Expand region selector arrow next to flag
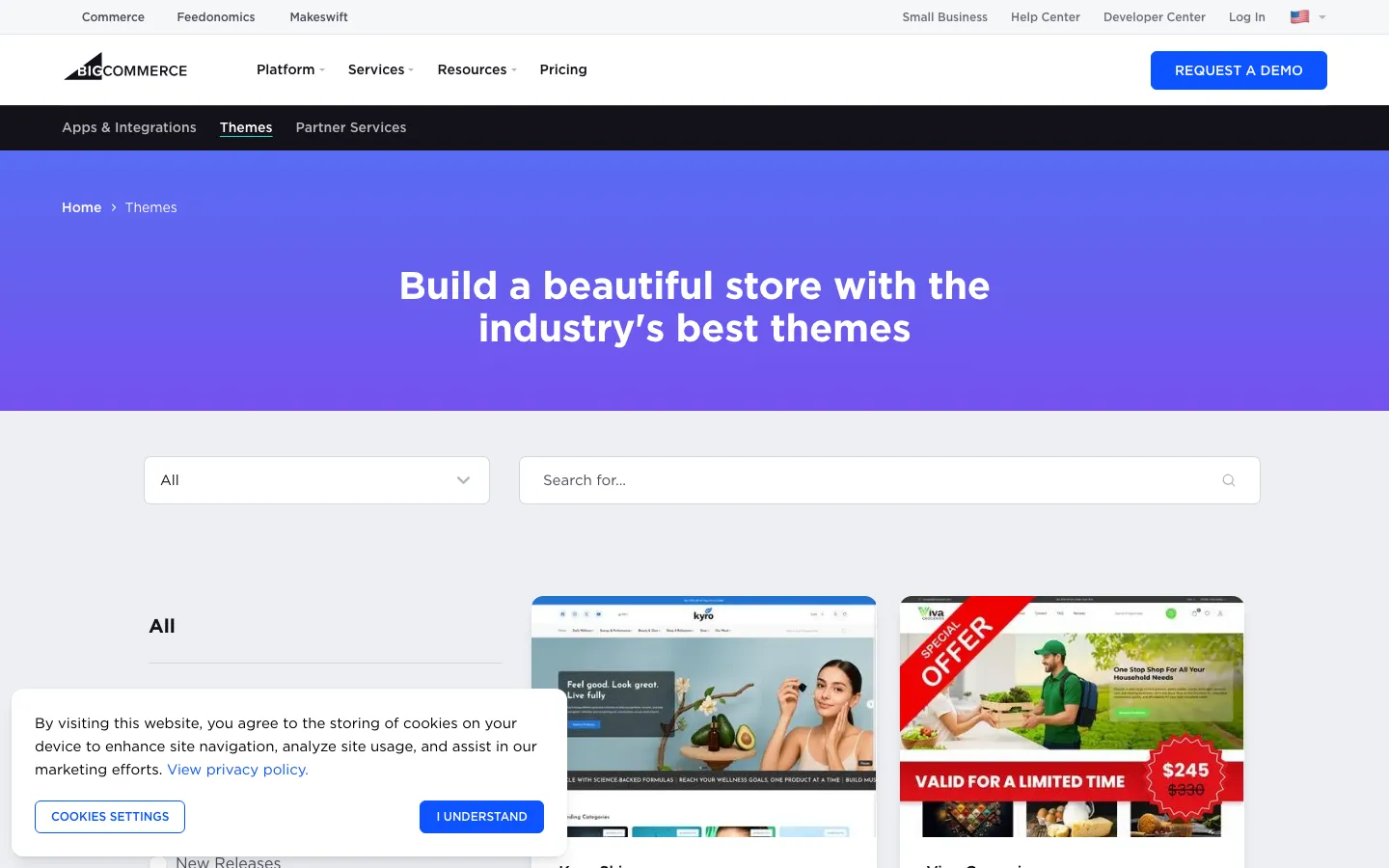Screen dimensions: 1389x868 coord(1322,17)
